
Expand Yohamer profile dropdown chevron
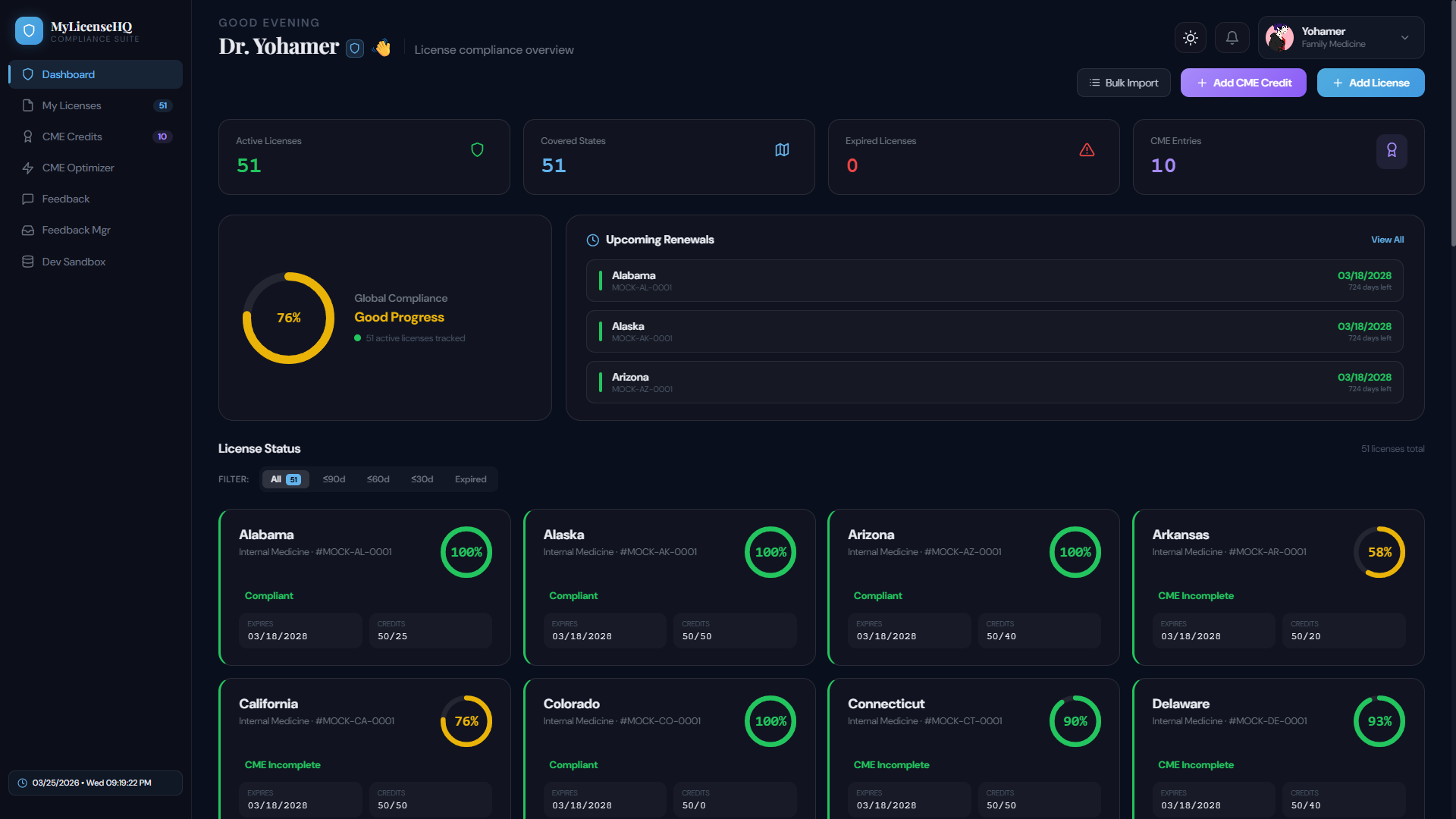coord(1404,38)
